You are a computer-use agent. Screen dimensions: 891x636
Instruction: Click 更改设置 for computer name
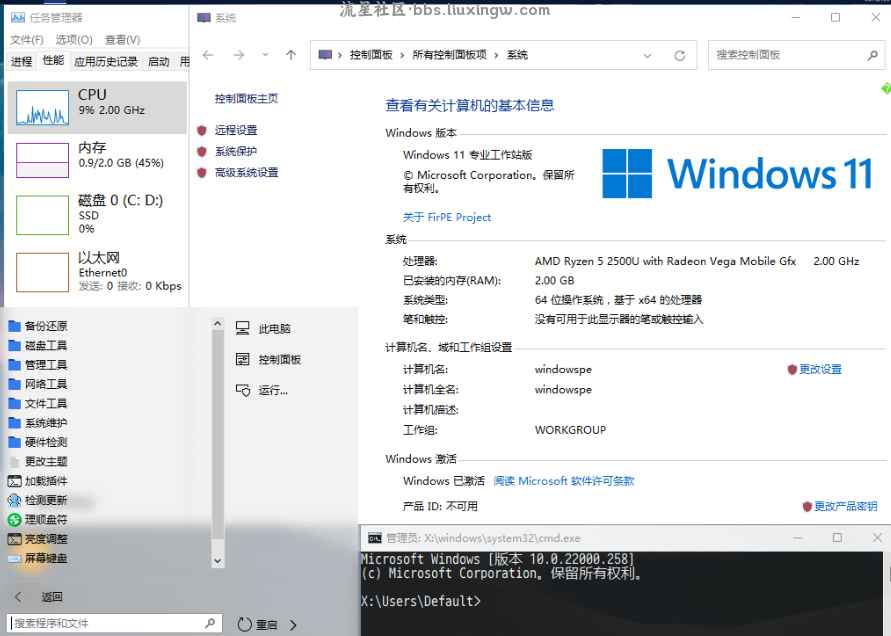(x=820, y=369)
